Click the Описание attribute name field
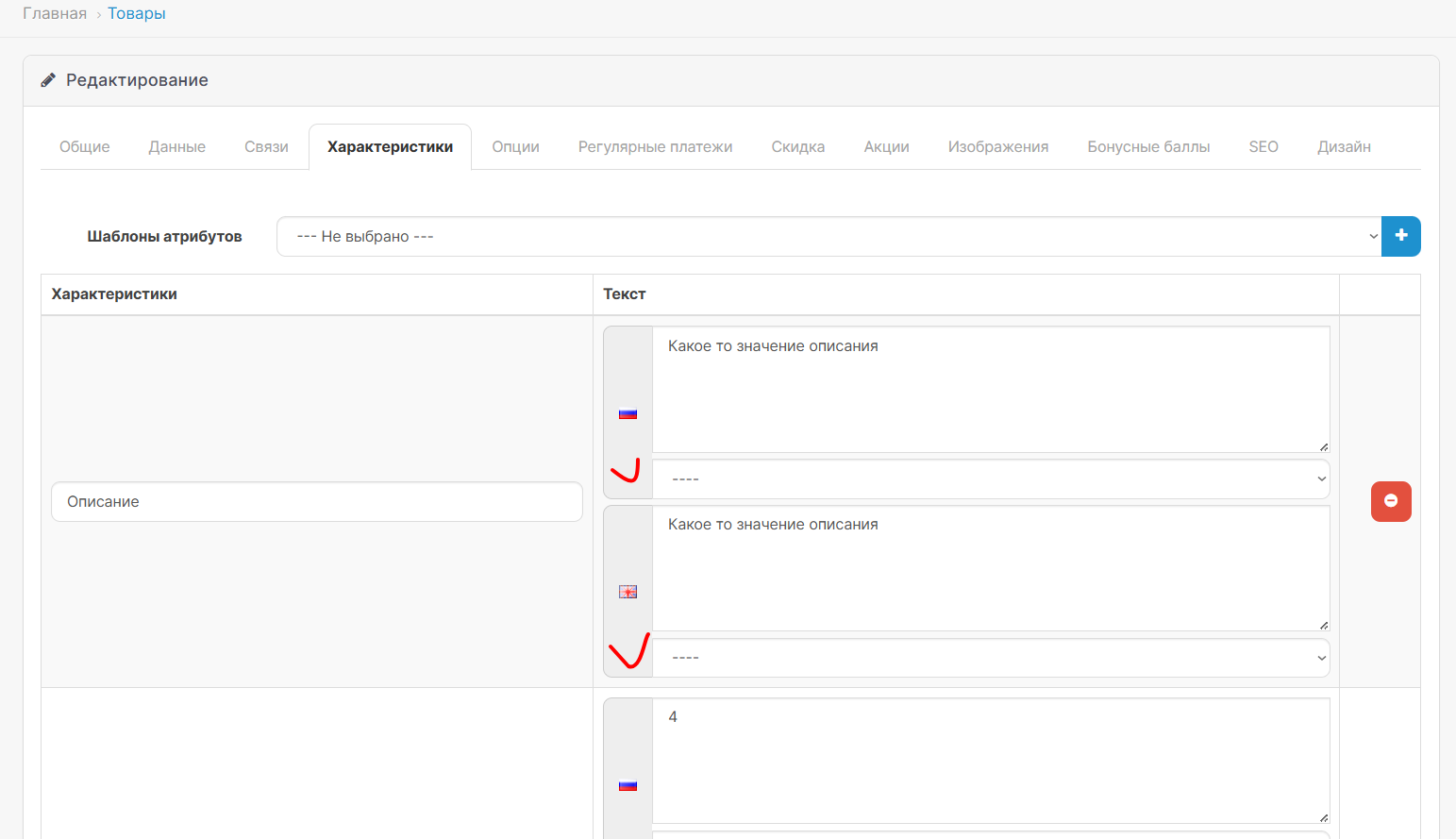 (x=316, y=502)
